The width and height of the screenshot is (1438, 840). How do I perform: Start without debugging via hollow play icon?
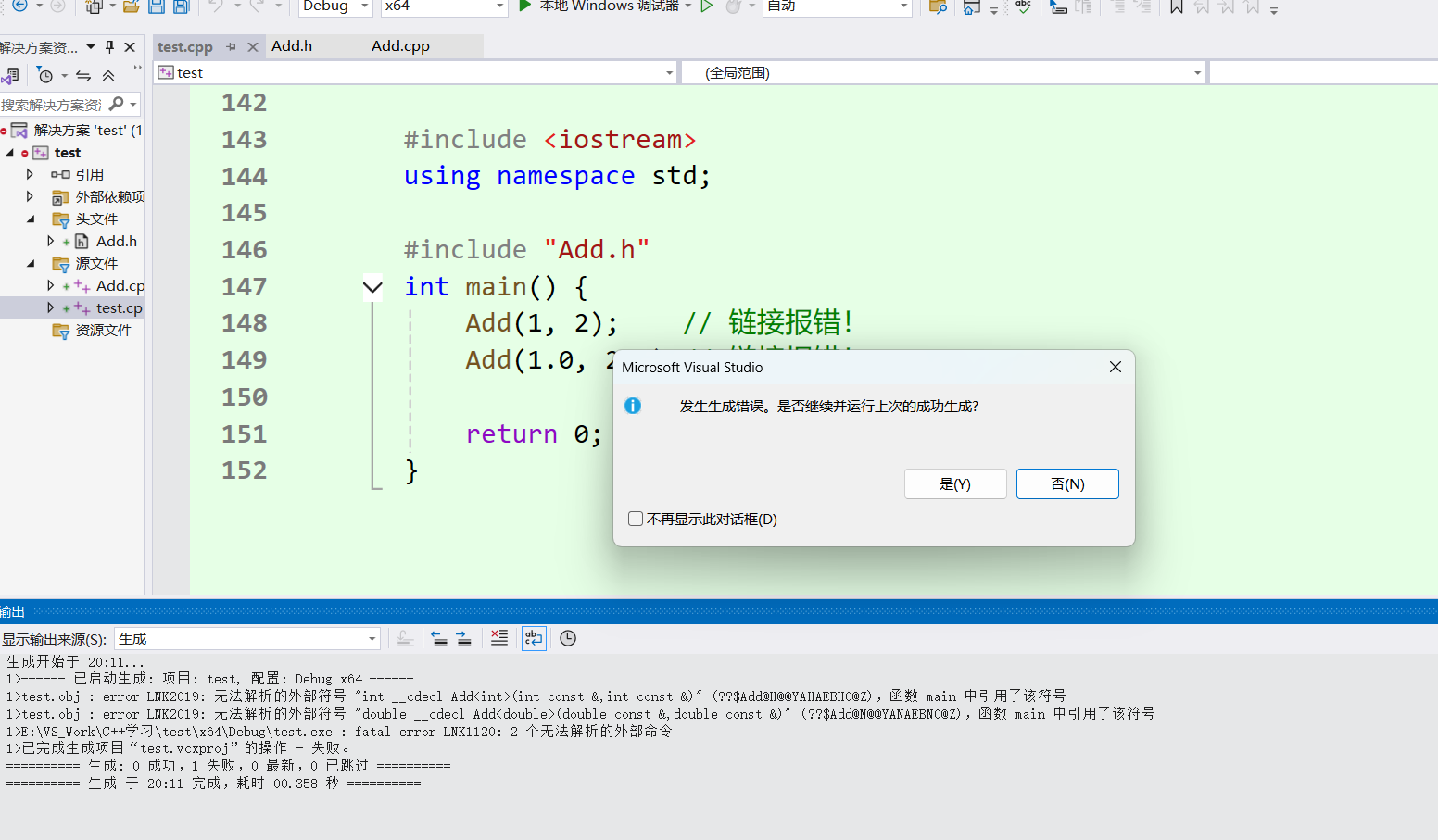[707, 6]
